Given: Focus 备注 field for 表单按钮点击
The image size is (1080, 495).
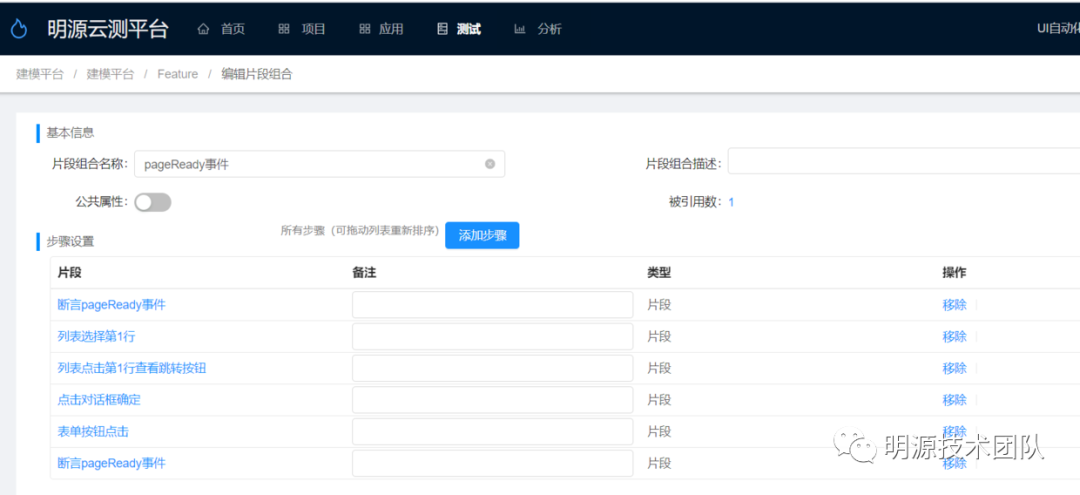Looking at the screenshot, I should pyautogui.click(x=492, y=432).
